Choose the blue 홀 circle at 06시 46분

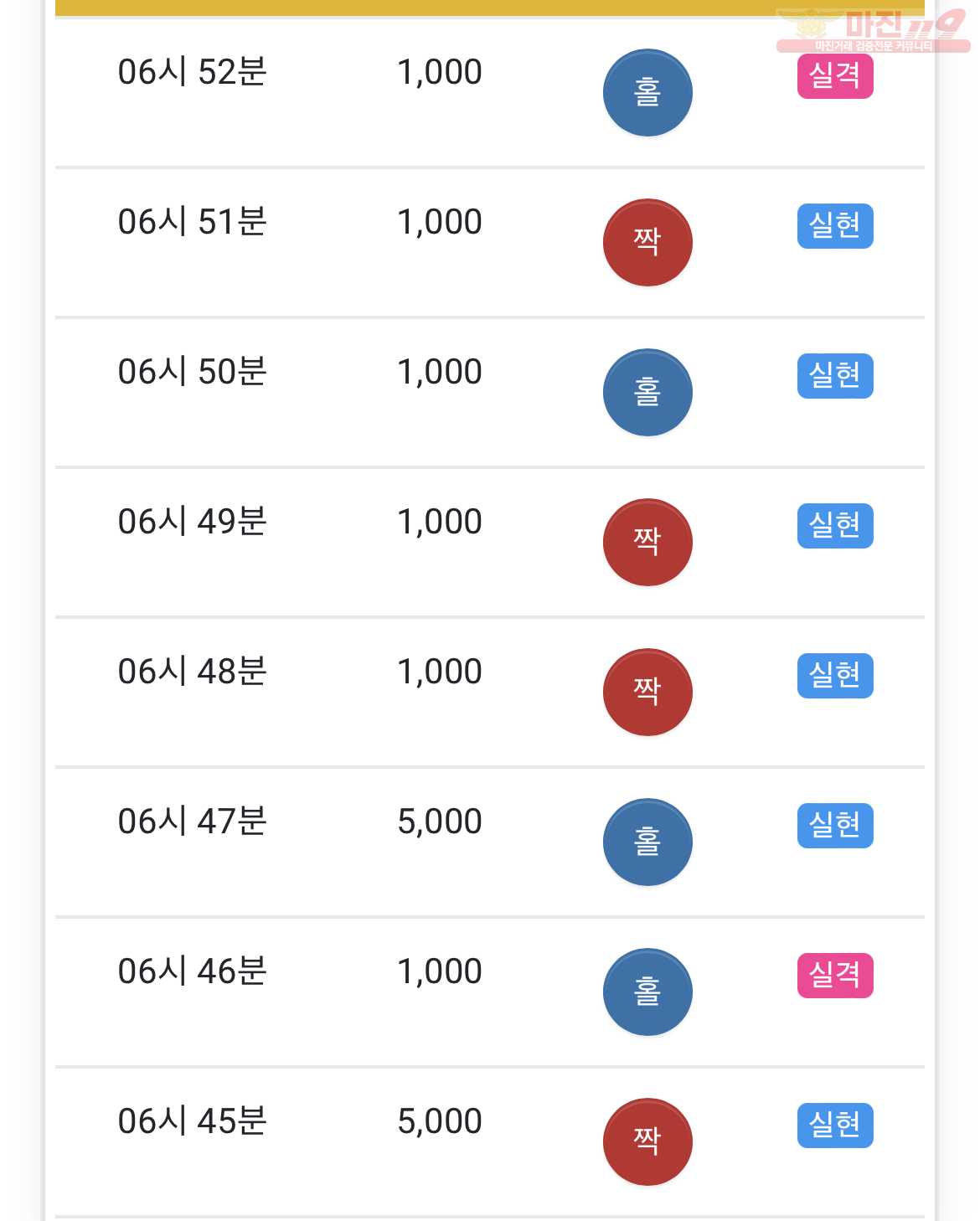pos(647,992)
